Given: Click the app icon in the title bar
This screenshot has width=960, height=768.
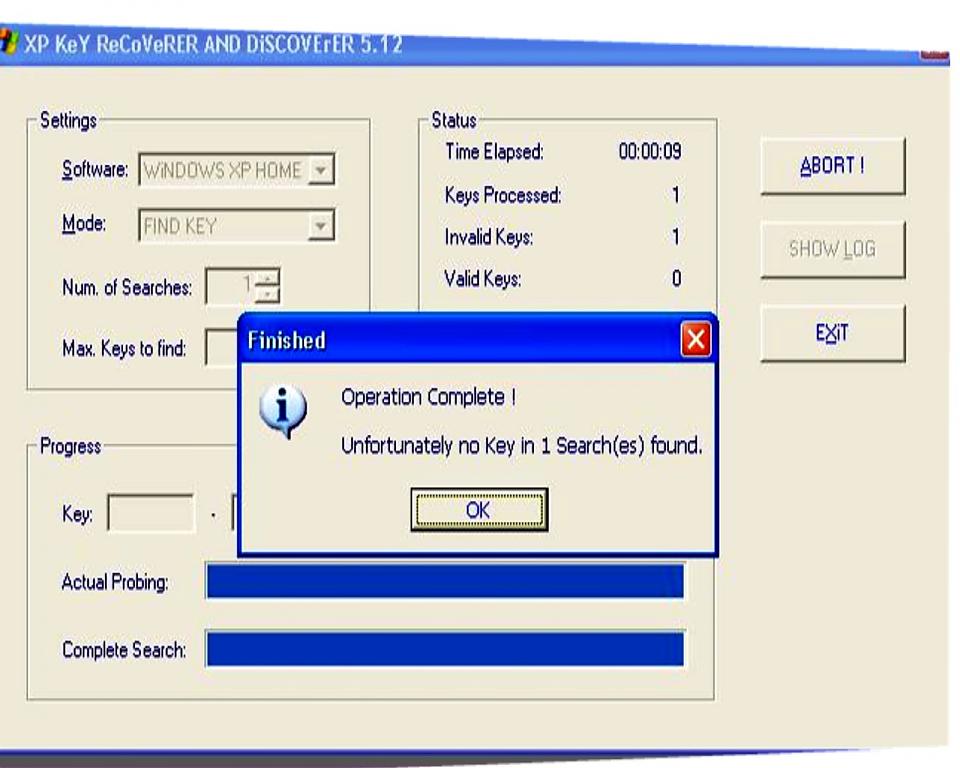Looking at the screenshot, I should click(x=8, y=43).
